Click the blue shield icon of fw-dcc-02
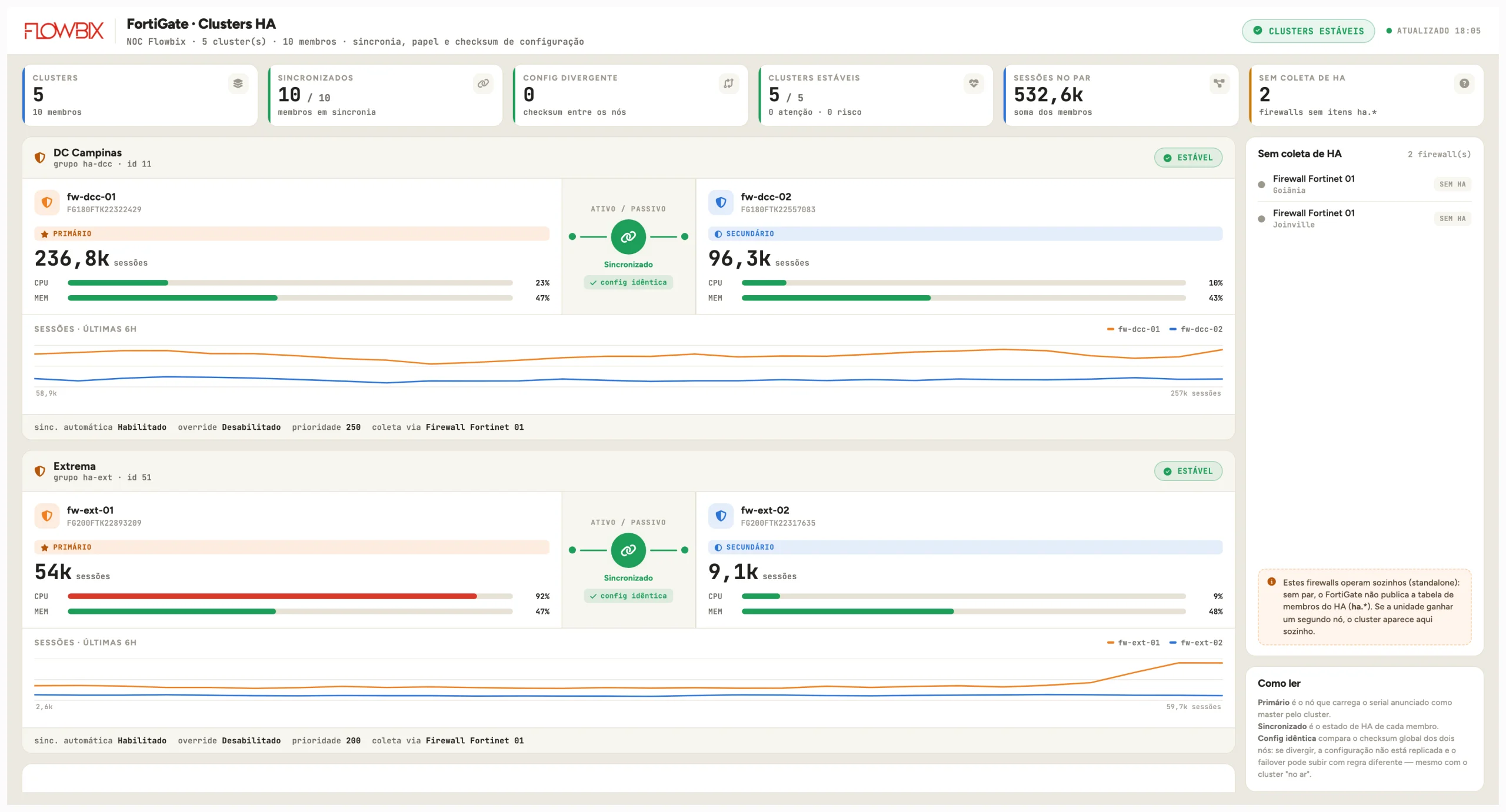 (x=721, y=202)
